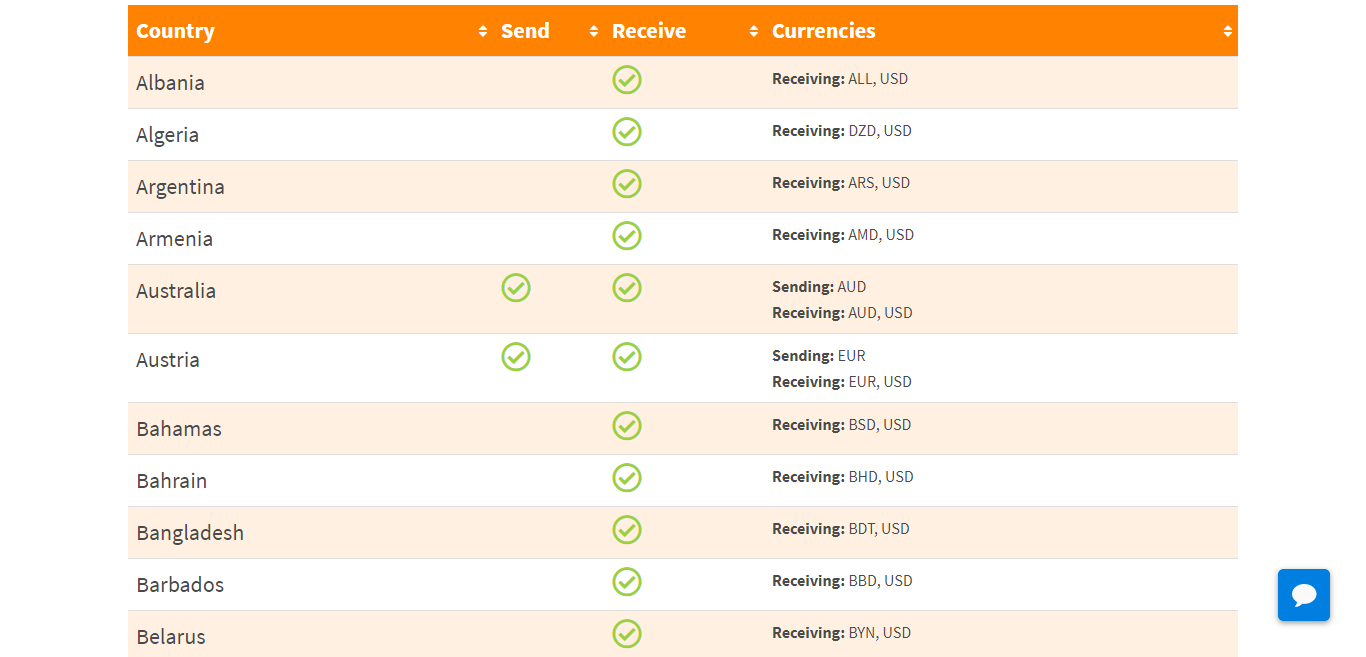Click Belarus' Receive checkmark icon

pyautogui.click(x=627, y=634)
